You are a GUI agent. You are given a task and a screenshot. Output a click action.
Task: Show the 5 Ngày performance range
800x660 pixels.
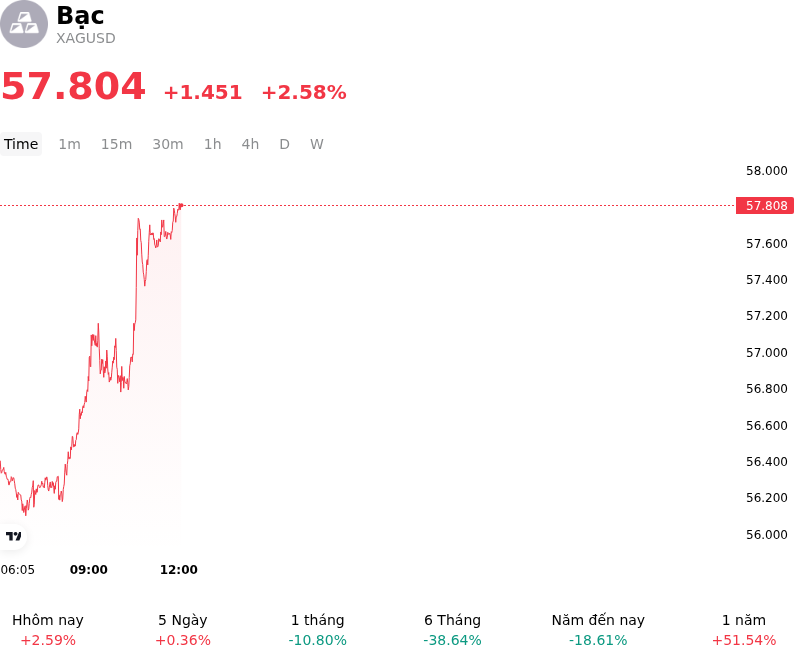point(183,630)
